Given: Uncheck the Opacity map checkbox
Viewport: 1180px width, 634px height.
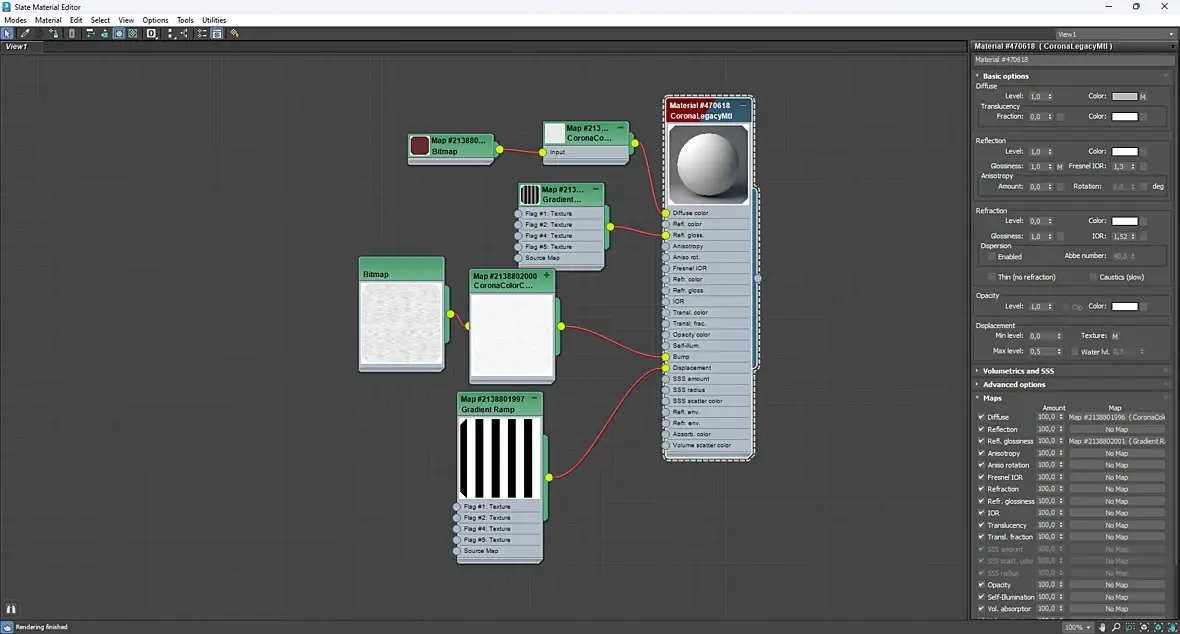Looking at the screenshot, I should [x=981, y=585].
